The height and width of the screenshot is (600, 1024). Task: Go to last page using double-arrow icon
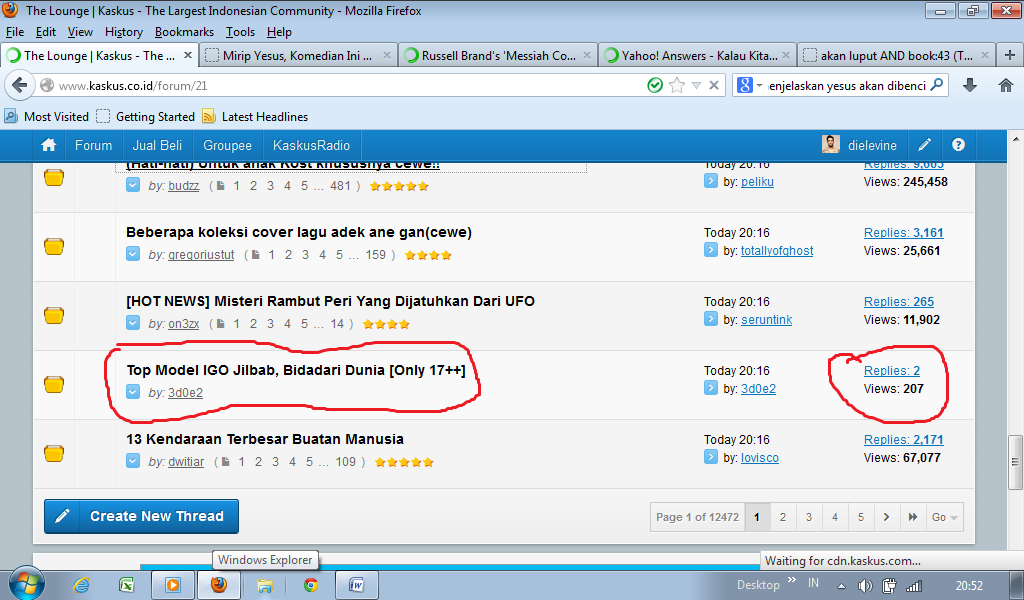[912, 517]
